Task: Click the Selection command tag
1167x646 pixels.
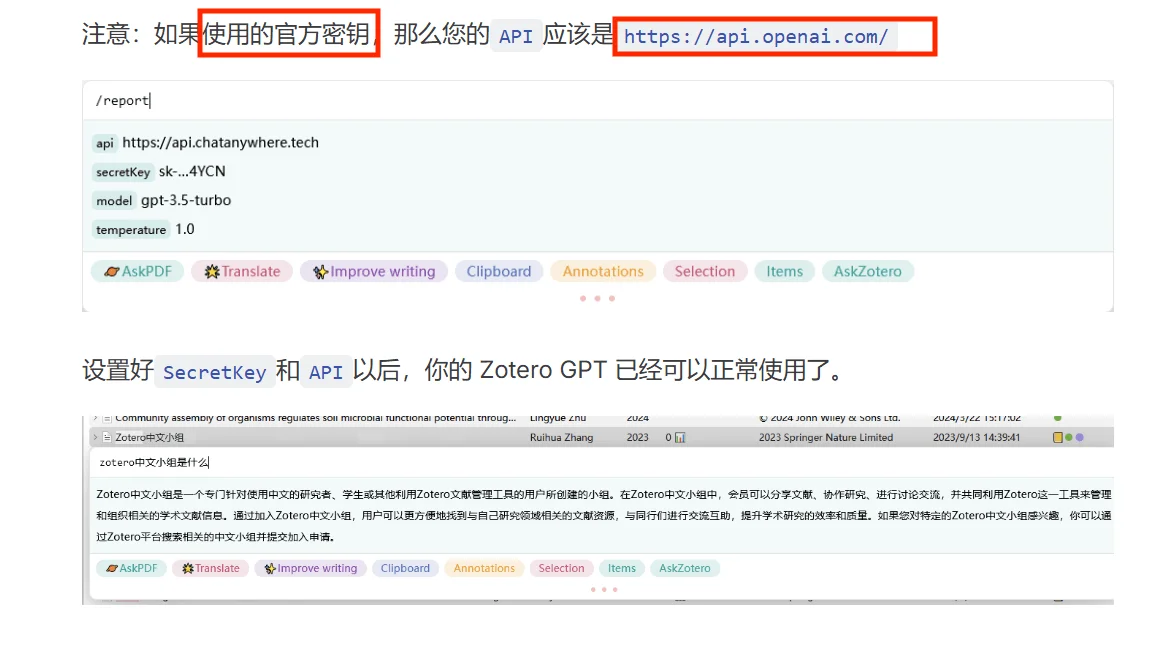Action: coord(704,271)
